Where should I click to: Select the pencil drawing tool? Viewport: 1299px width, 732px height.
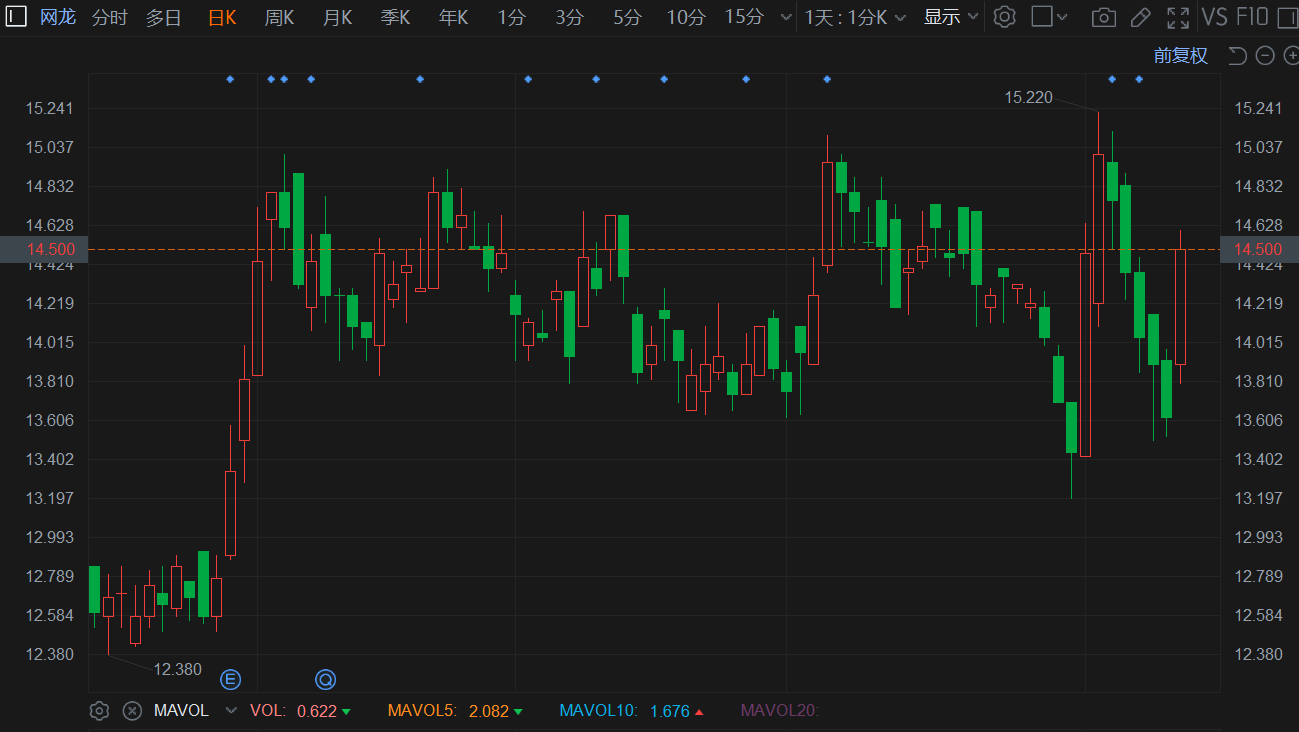pyautogui.click(x=1140, y=17)
